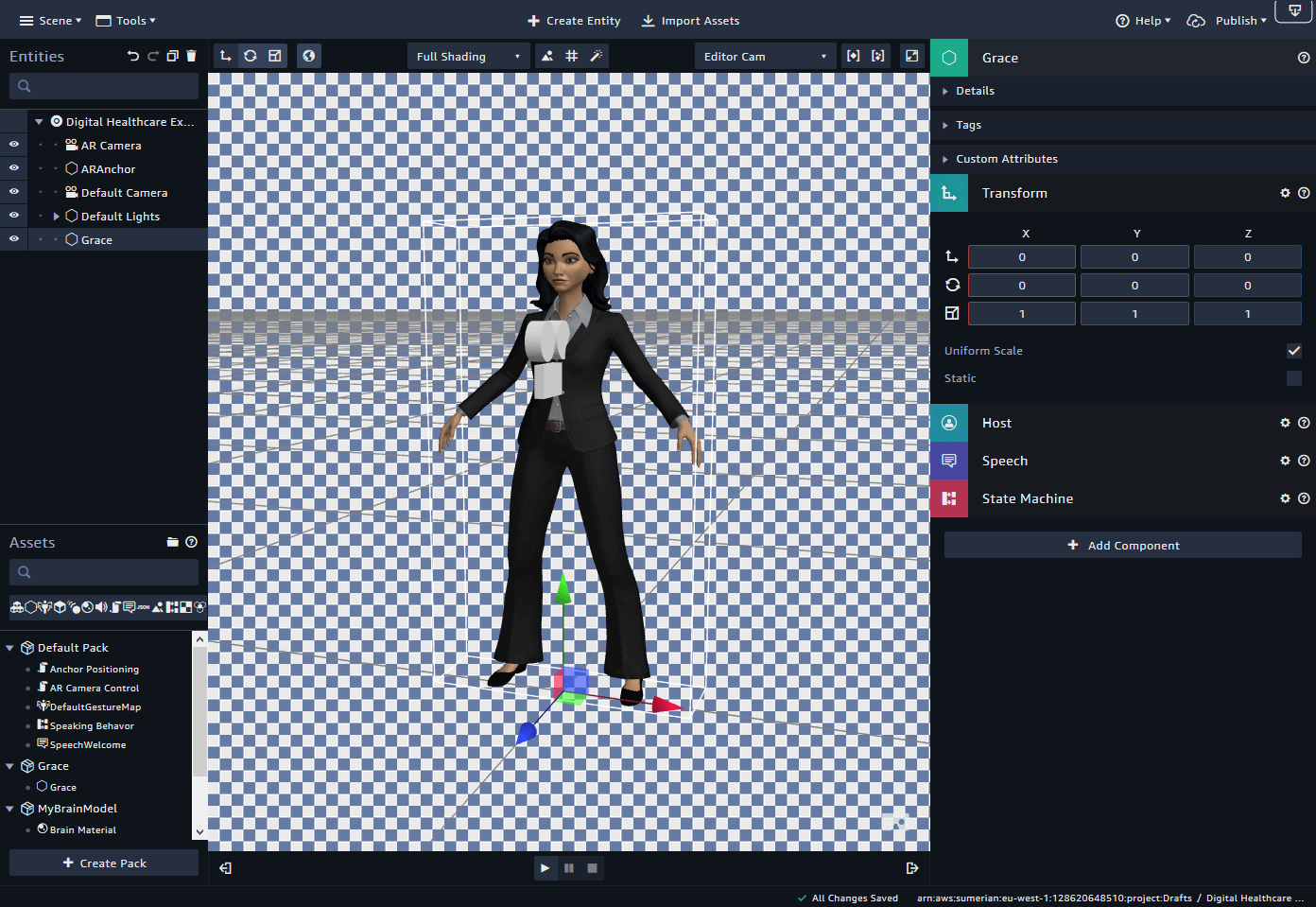Open Host component settings gear
The width and height of the screenshot is (1316, 907).
(1285, 423)
